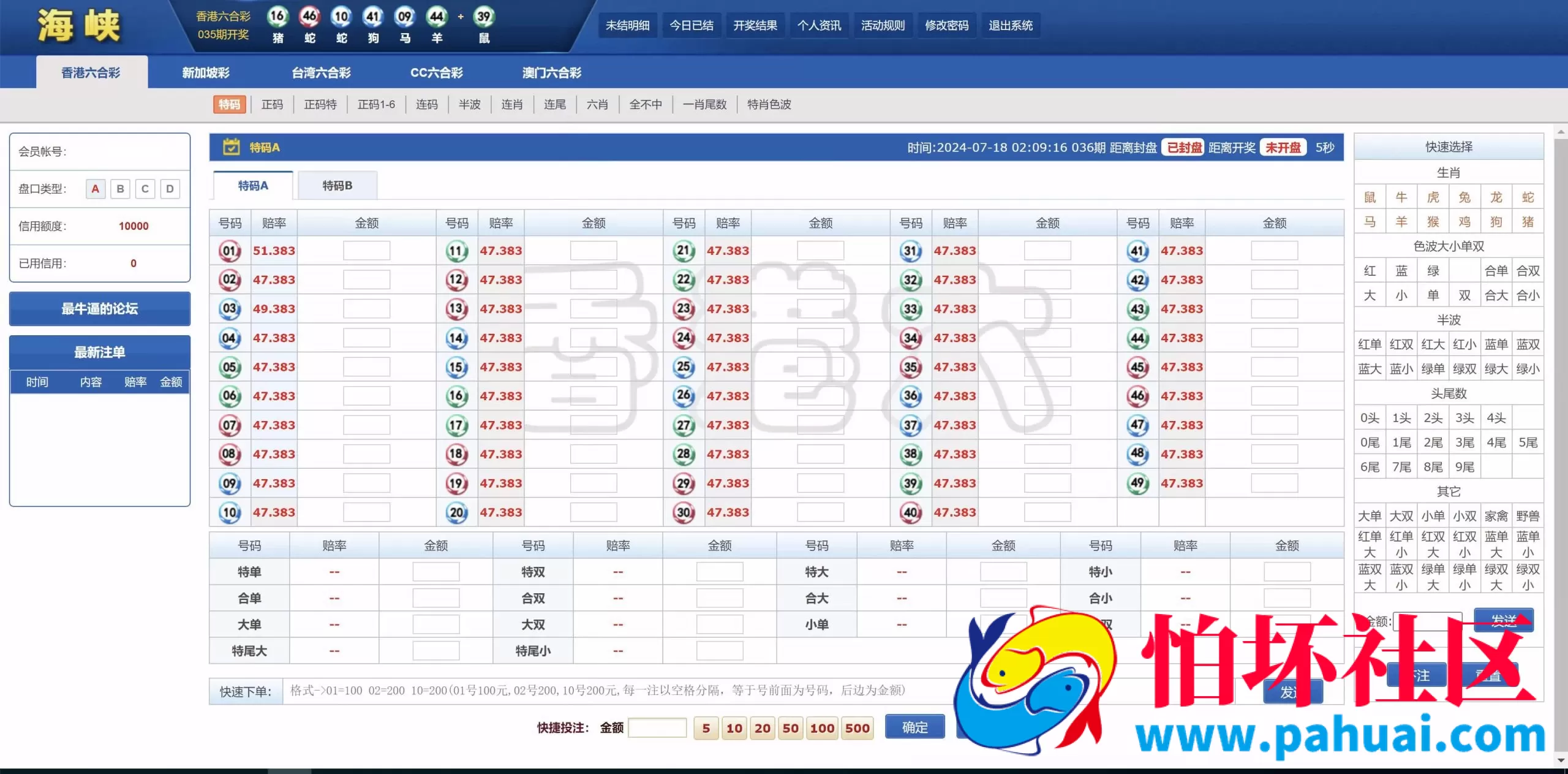Choose the quick bet amount 100

[x=822, y=728]
